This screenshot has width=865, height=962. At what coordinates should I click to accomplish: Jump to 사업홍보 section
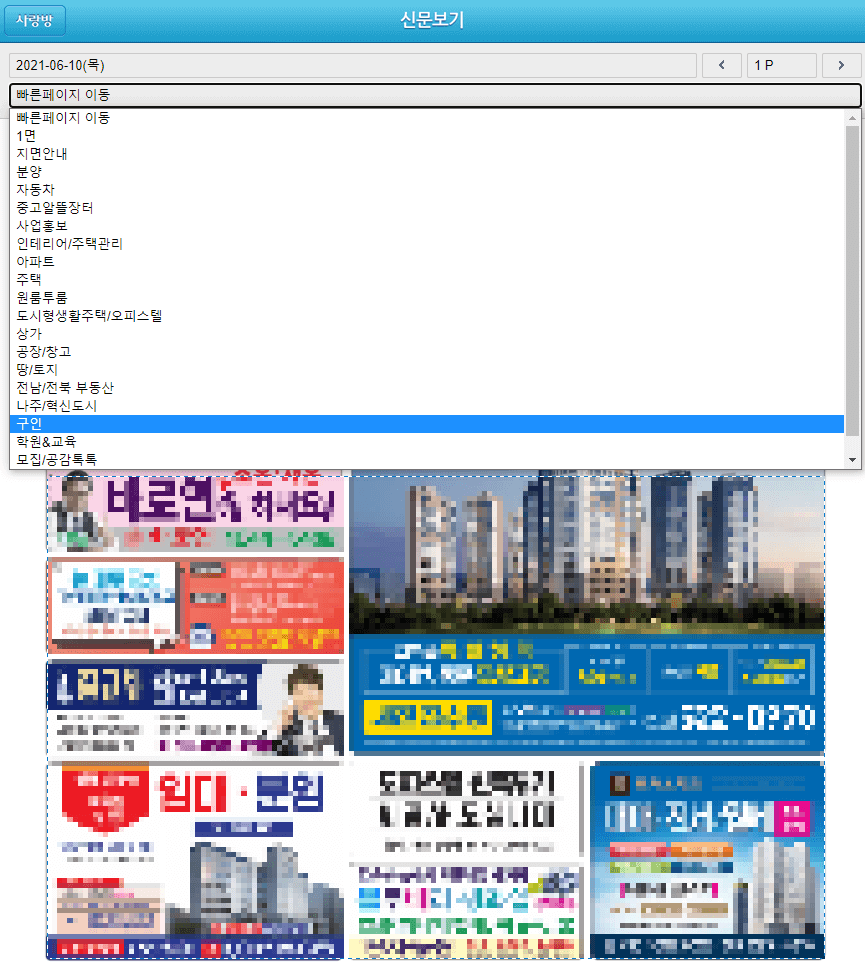click(x=426, y=226)
